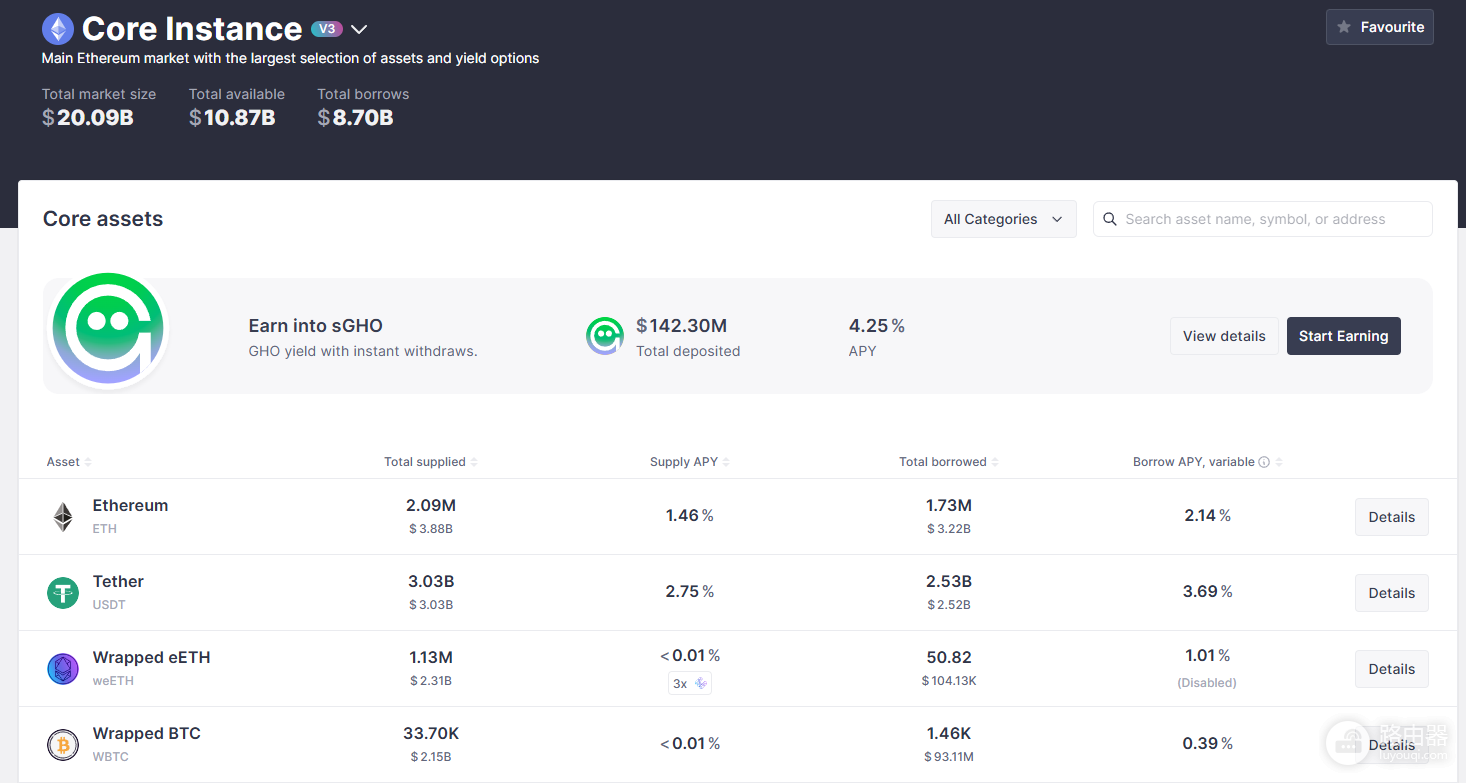Viewport: 1466px width, 783px height.
Task: Click the Earn into sGHO heading
Action: [315, 326]
